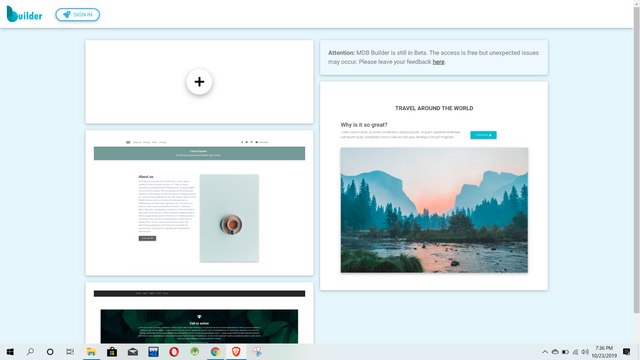Click the SIGN IN button
Viewport: 640px width, 360px height.
(78, 15)
